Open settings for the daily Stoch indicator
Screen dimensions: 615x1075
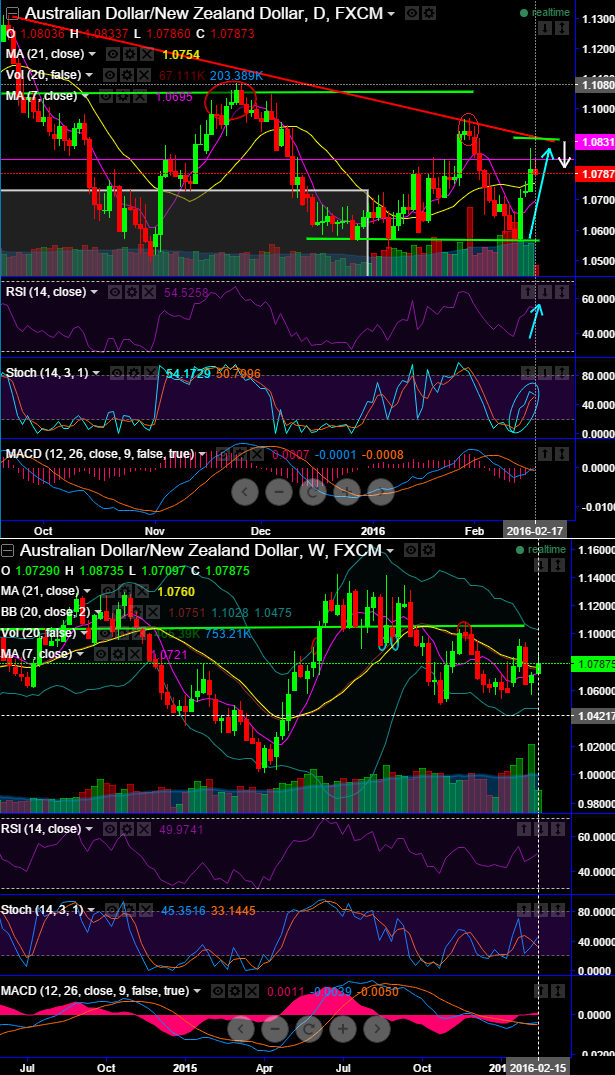click(133, 373)
